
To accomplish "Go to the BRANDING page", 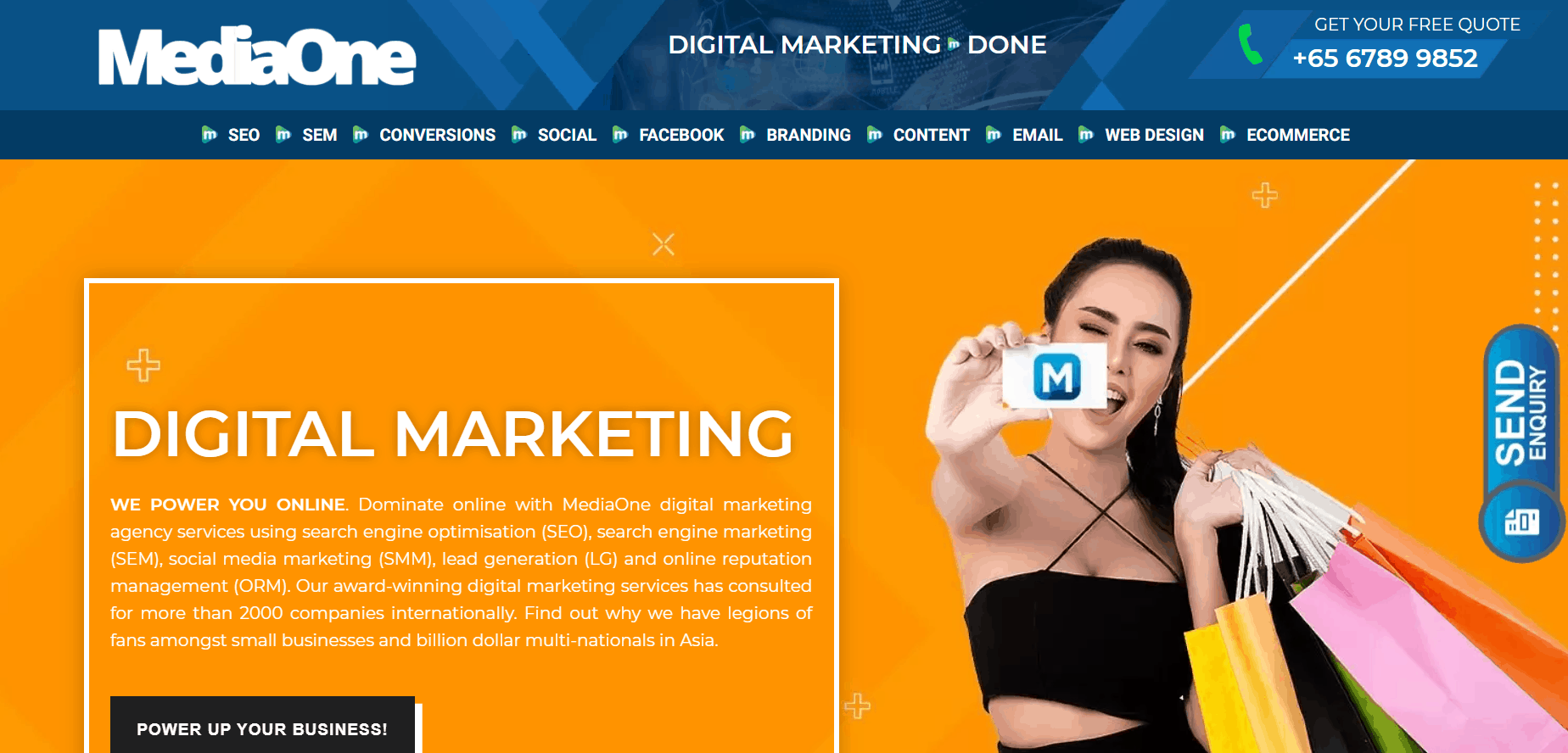I will pyautogui.click(x=809, y=135).
